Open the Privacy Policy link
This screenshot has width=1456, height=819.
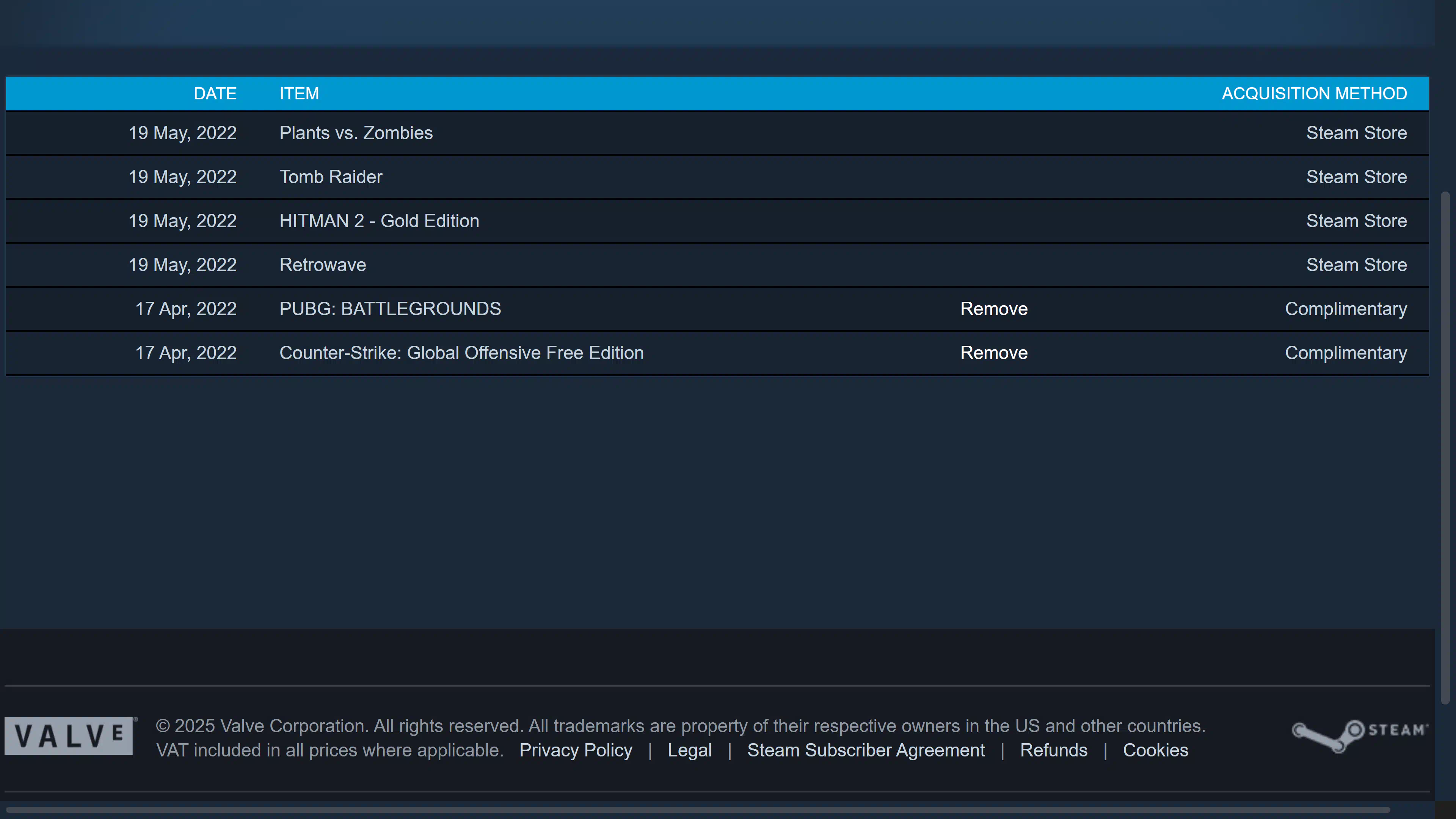(x=576, y=750)
